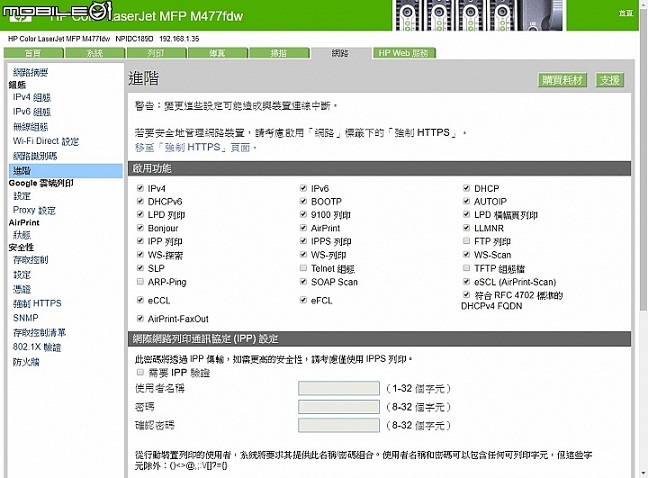Toggle the IPv4 checkbox
Viewport: 648px width, 478px height.
pos(140,188)
